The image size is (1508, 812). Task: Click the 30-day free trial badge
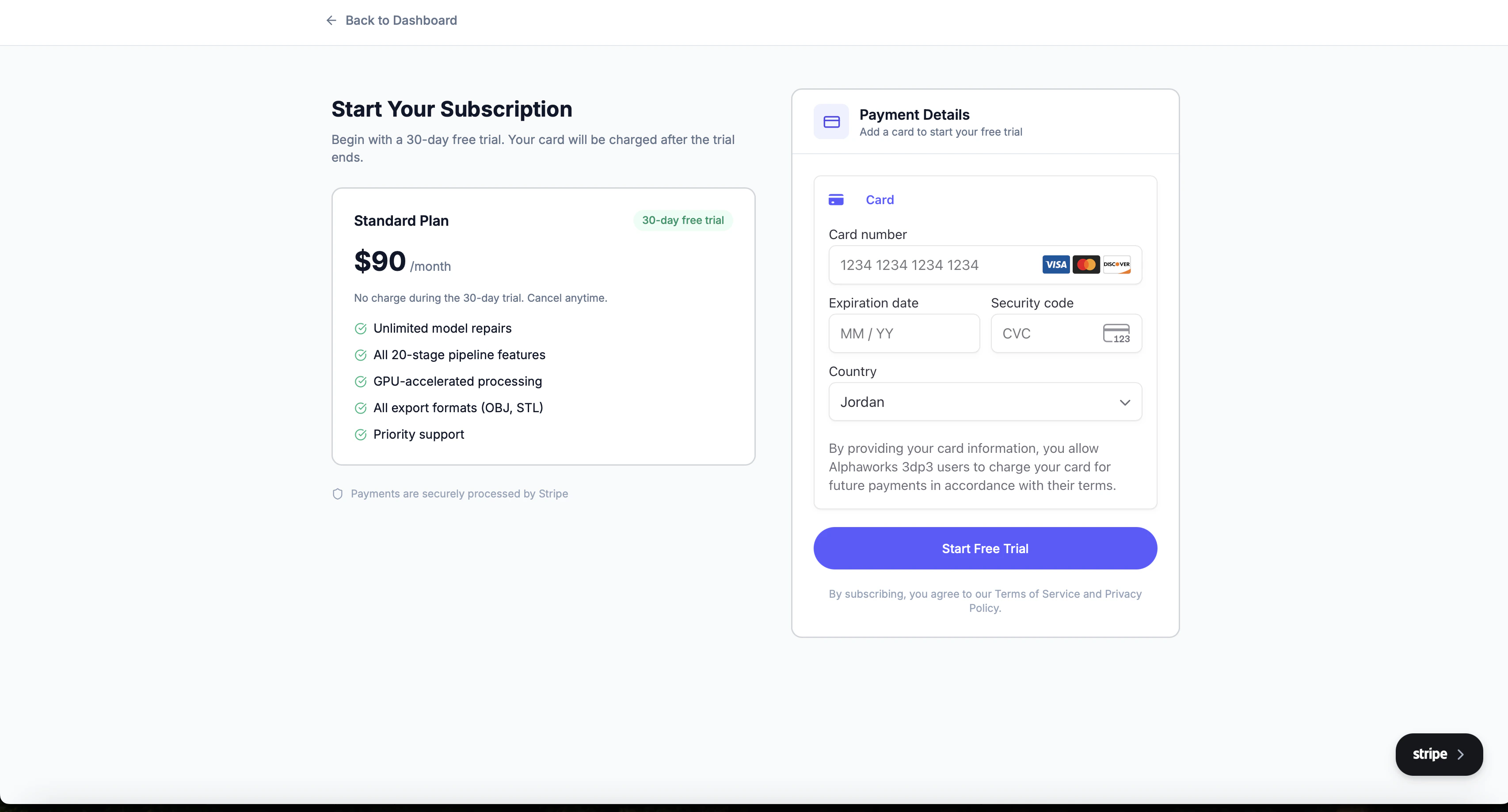(683, 220)
